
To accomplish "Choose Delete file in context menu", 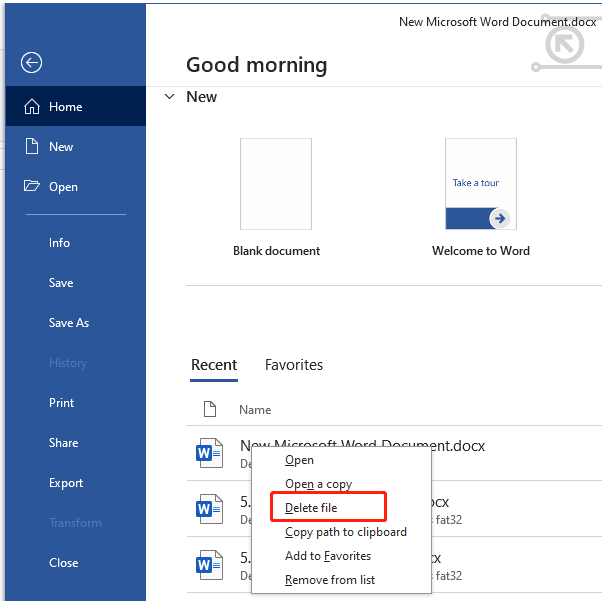I will (341, 508).
